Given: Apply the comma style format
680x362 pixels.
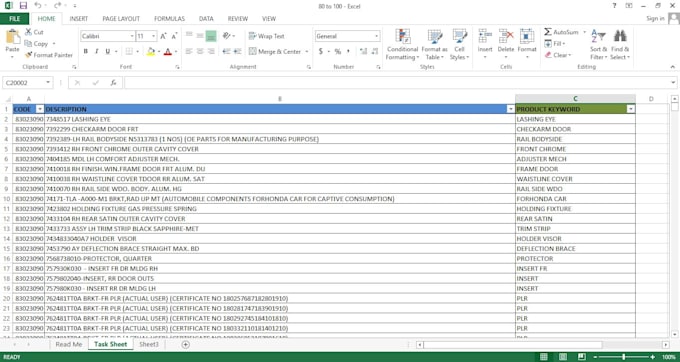Looking at the screenshot, I should [x=349, y=51].
